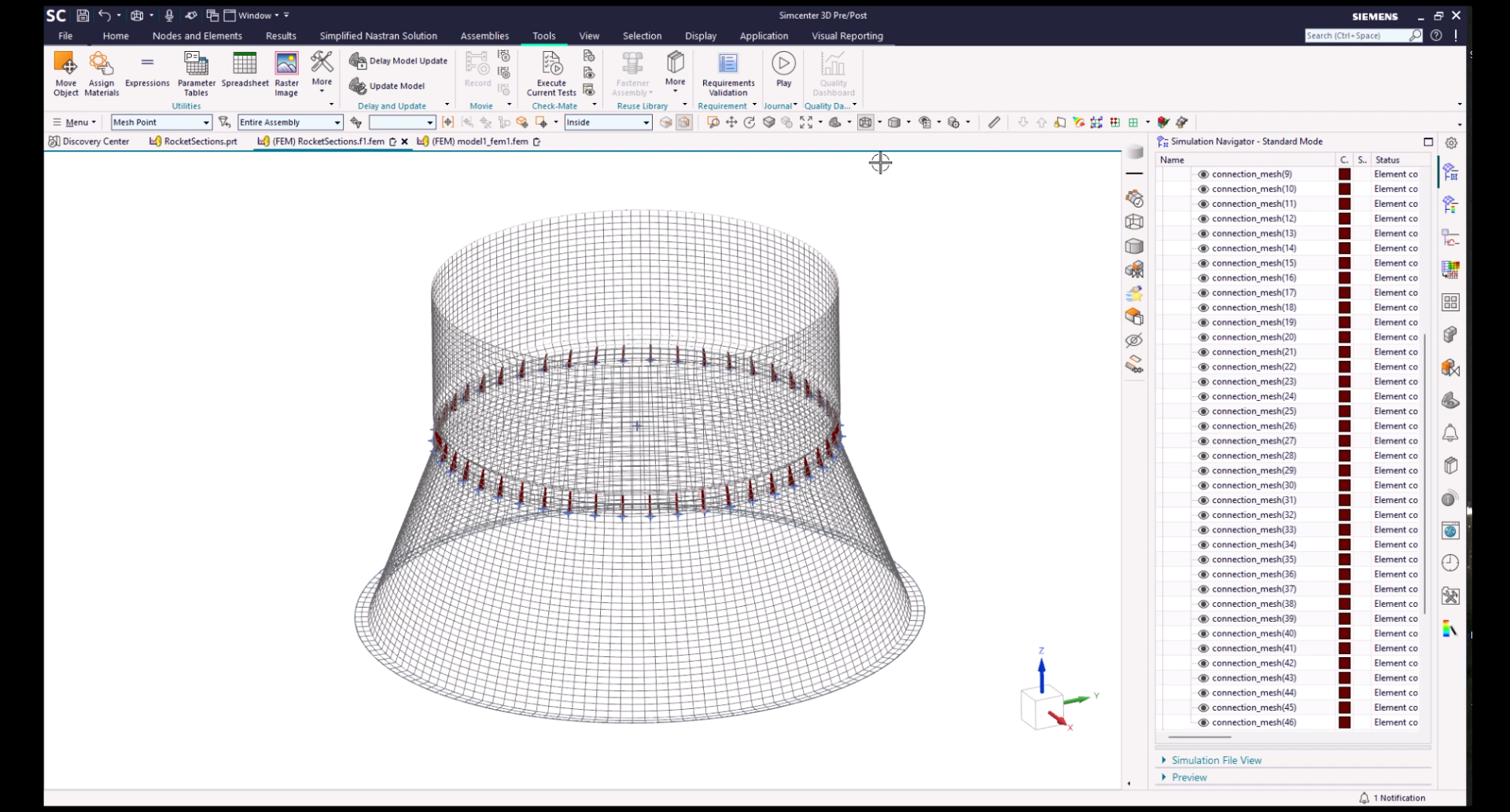Screen dimensions: 1510x812
Task: Hide connection_mesh(9) via its eye icon
Action: coord(1202,175)
